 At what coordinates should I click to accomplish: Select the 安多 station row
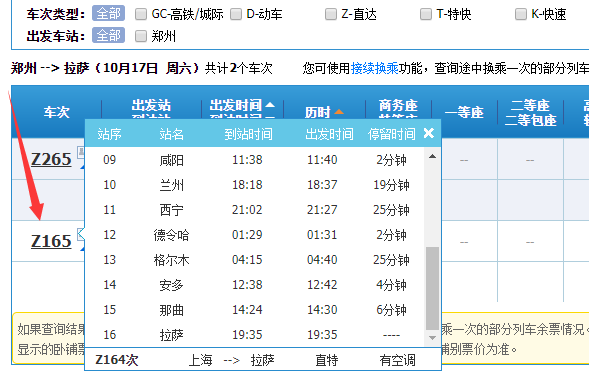click(x=255, y=285)
